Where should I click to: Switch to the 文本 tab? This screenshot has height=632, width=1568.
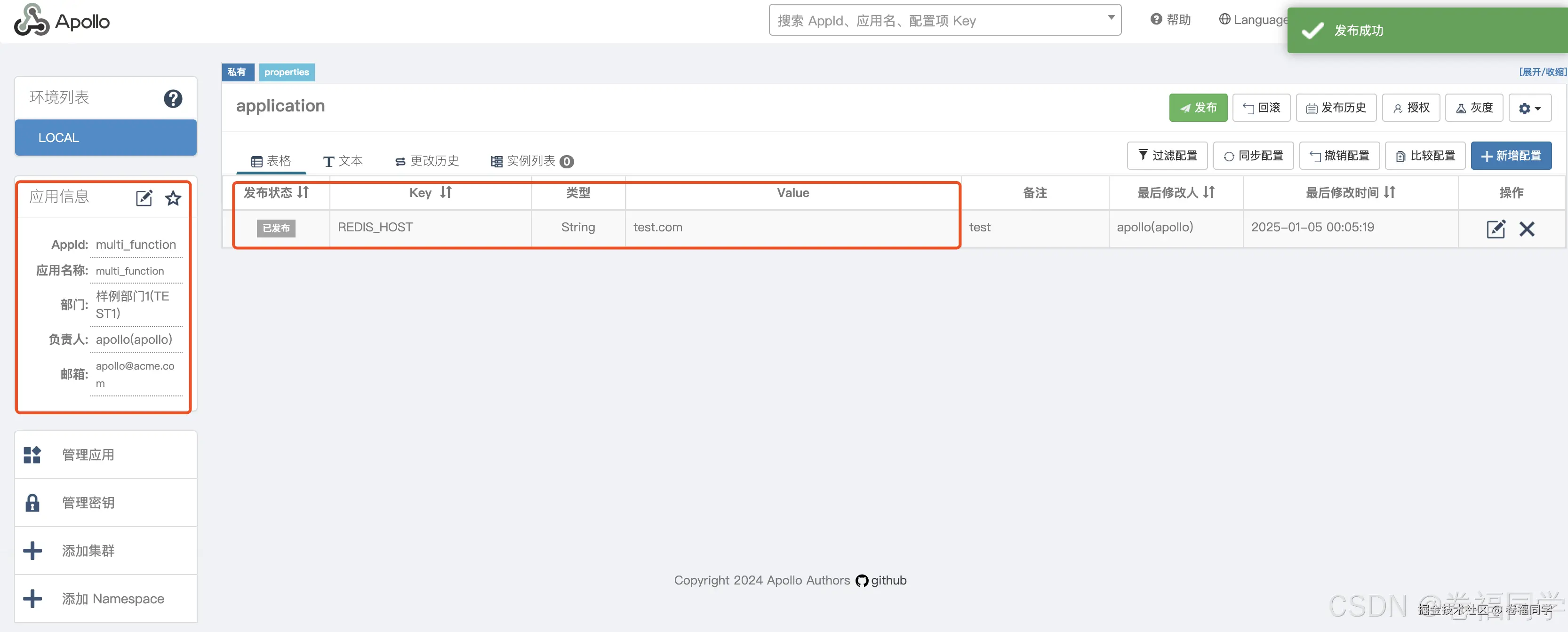(x=343, y=161)
